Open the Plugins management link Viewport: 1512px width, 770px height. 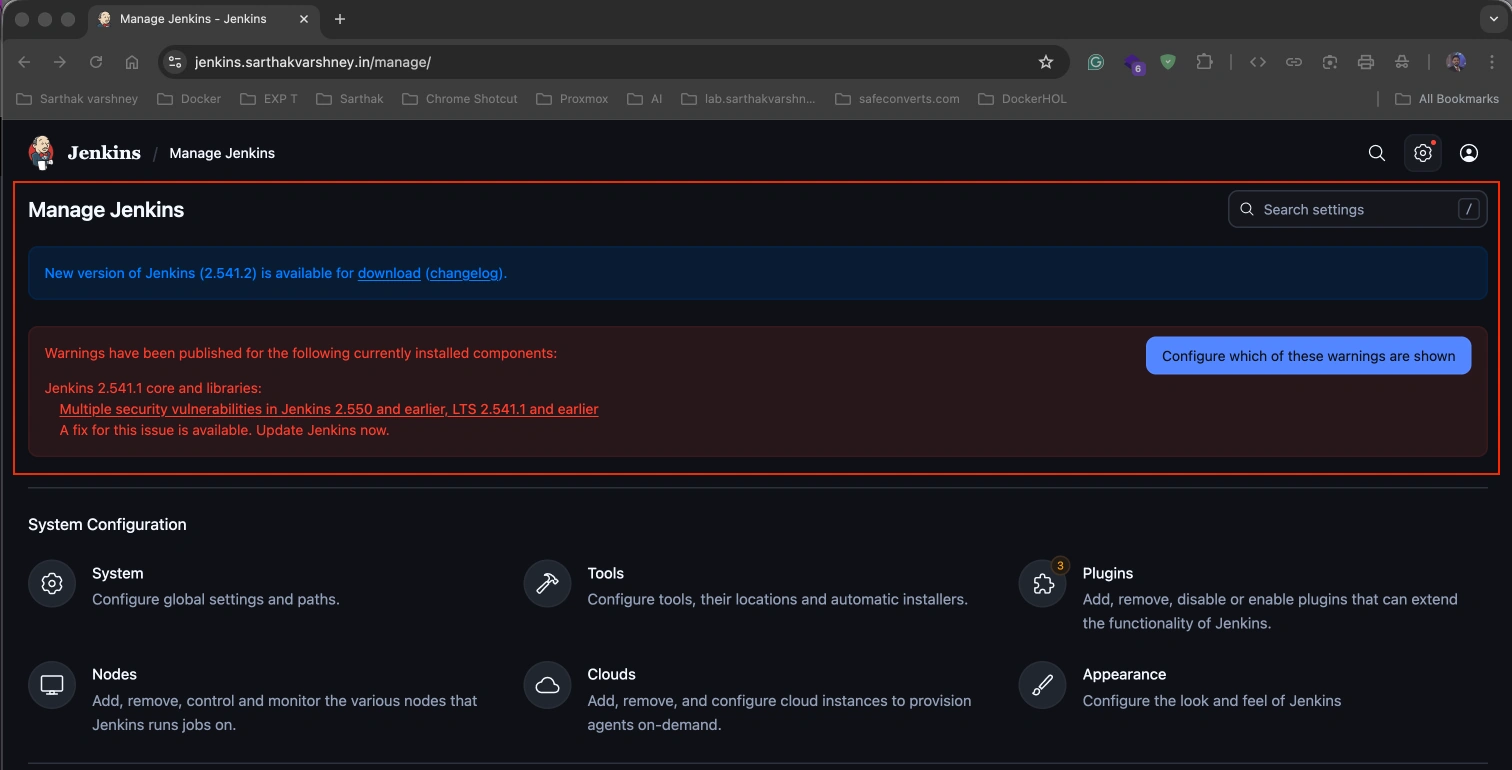click(1108, 573)
